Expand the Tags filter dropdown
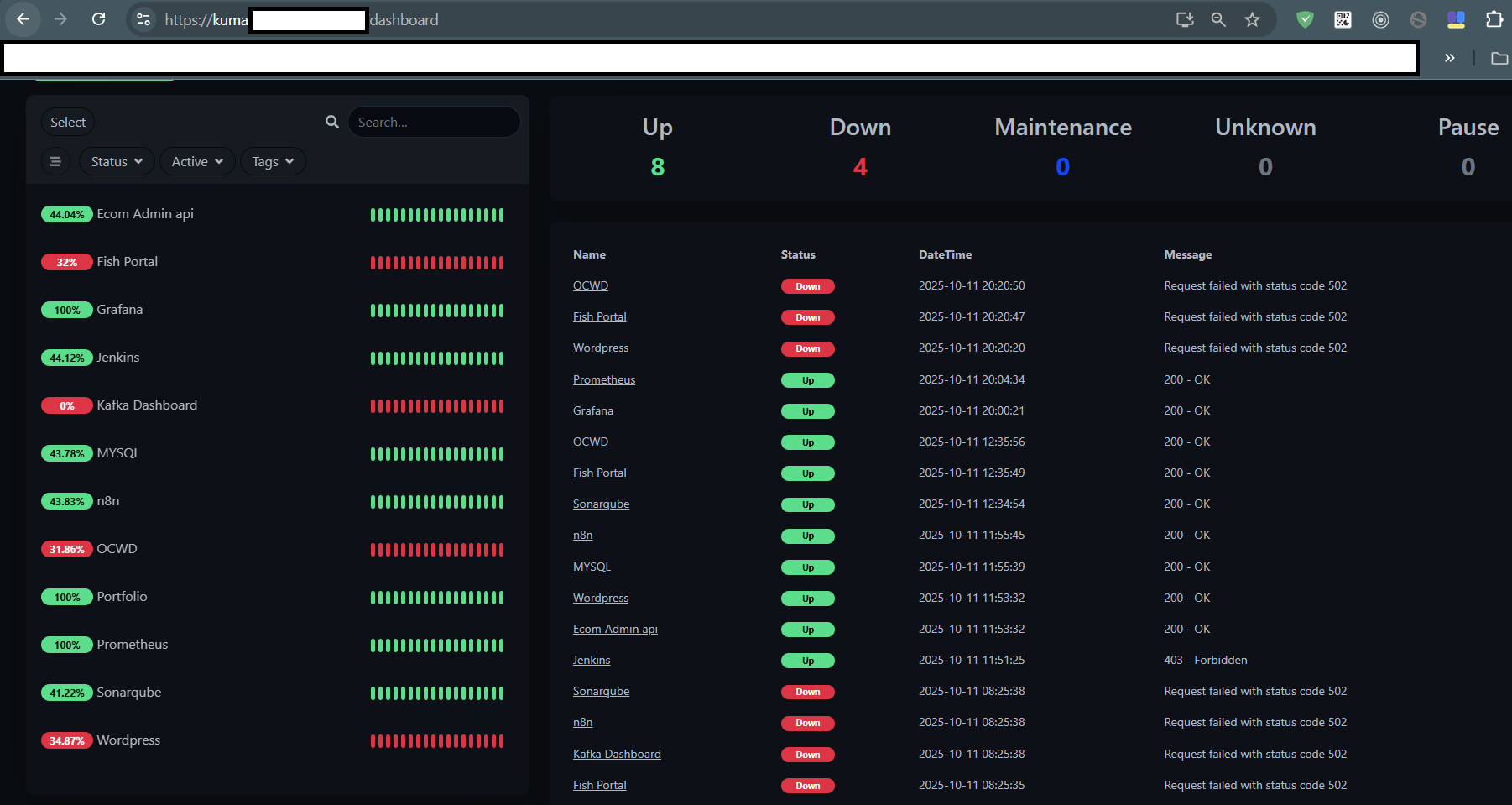 tap(273, 161)
